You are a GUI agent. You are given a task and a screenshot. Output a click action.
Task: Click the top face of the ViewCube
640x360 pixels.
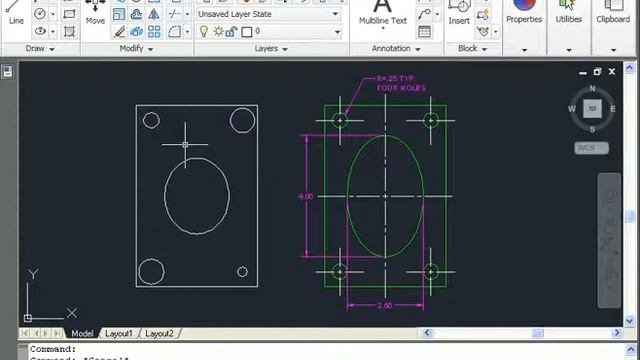(x=592, y=109)
